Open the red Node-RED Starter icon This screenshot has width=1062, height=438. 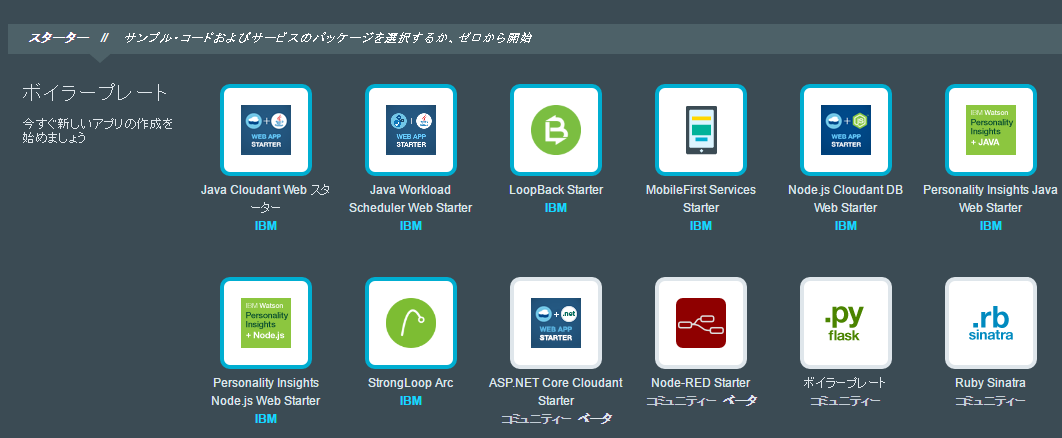[x=700, y=323]
